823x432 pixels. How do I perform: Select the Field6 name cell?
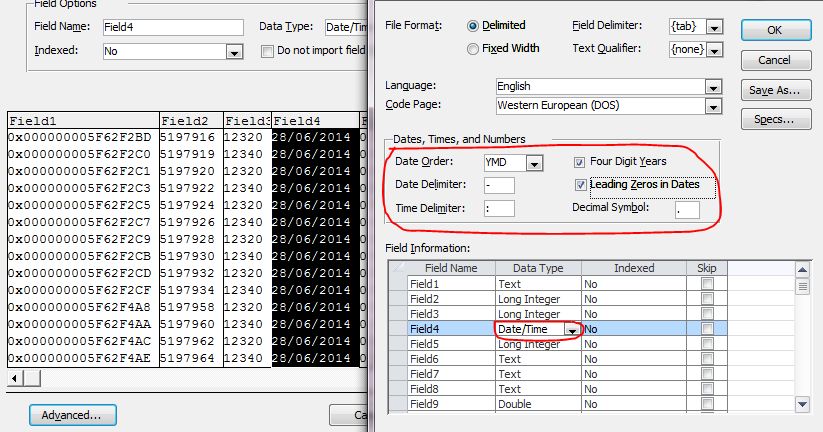point(451,359)
